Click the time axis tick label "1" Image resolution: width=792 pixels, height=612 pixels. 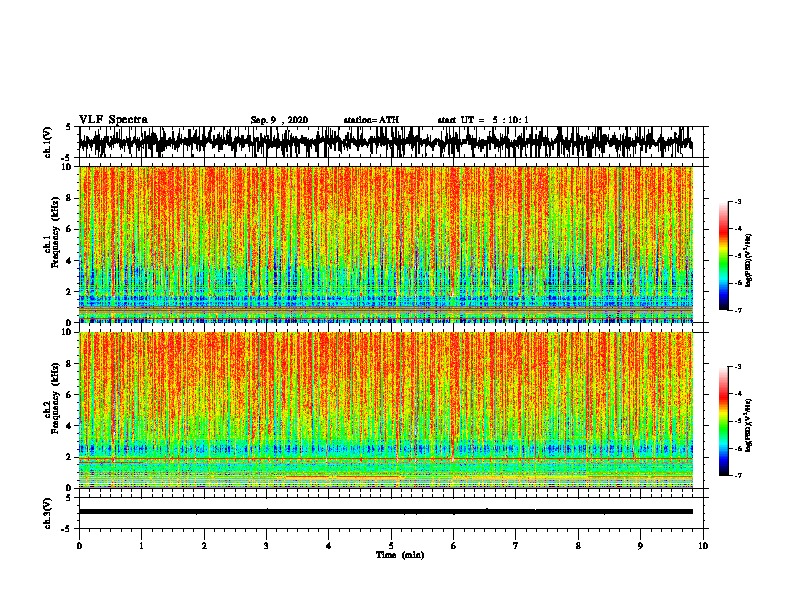tap(141, 546)
